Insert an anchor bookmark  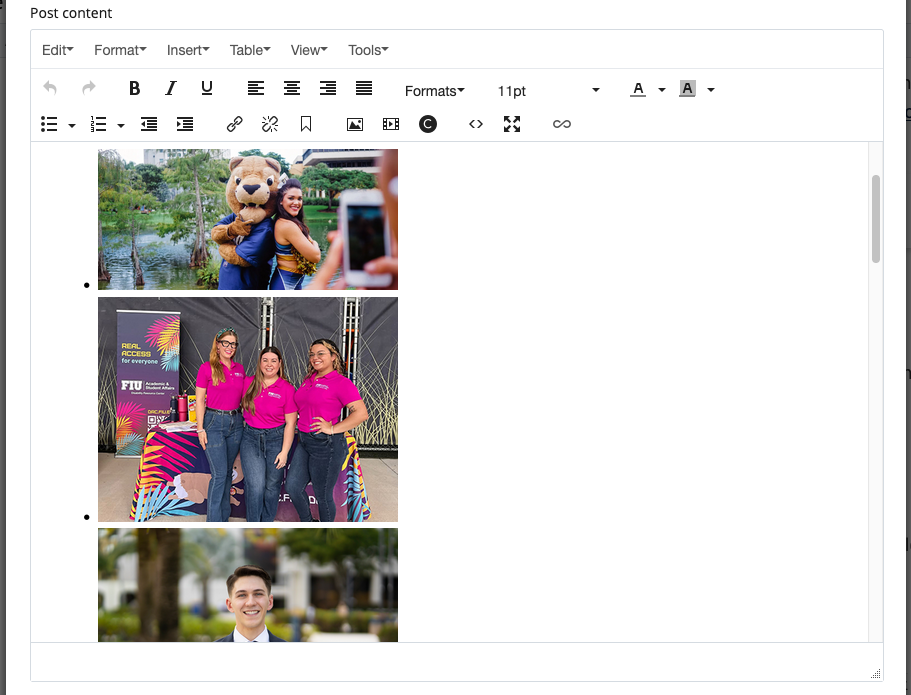pyautogui.click(x=305, y=124)
